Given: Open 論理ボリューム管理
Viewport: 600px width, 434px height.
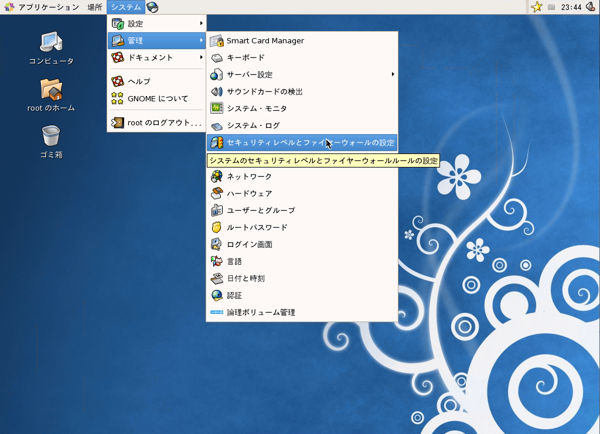Looking at the screenshot, I should point(302,312).
